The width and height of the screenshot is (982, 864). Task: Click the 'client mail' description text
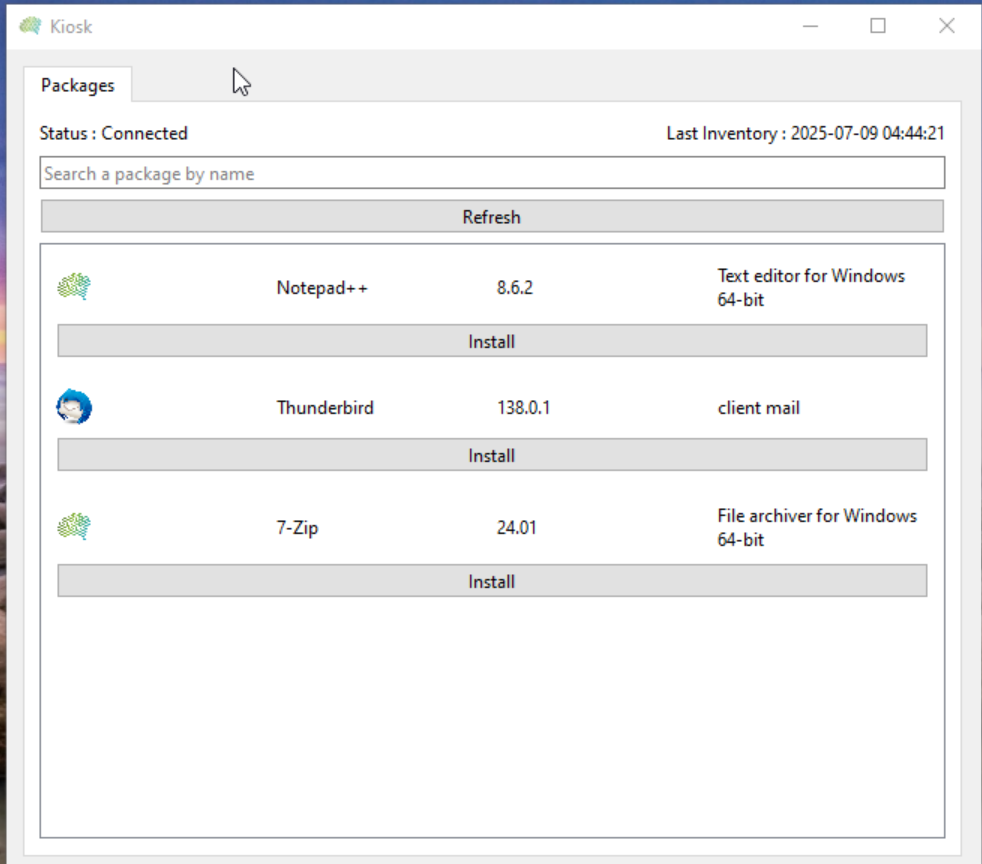(758, 408)
